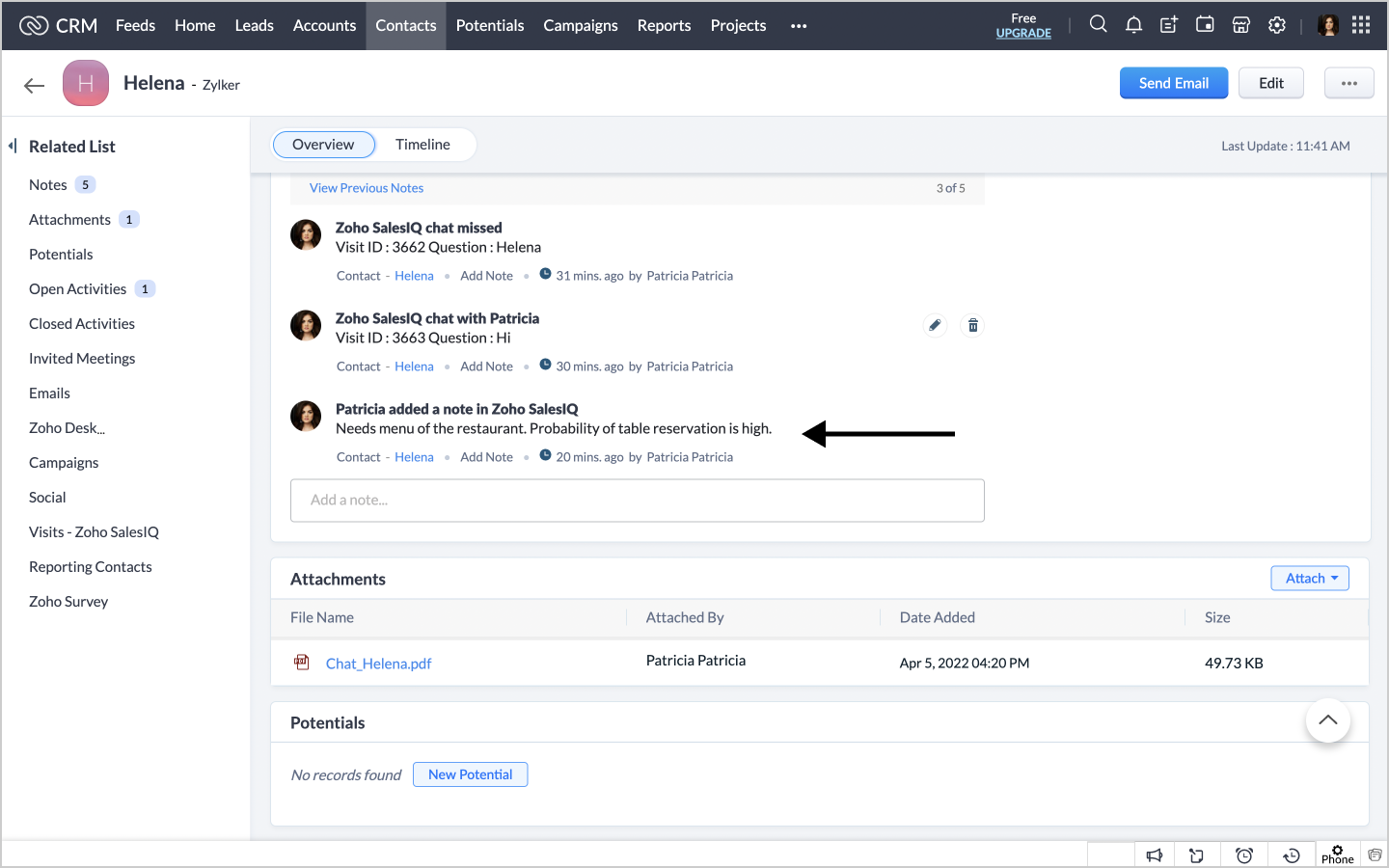Click the Edit button

click(x=1271, y=83)
